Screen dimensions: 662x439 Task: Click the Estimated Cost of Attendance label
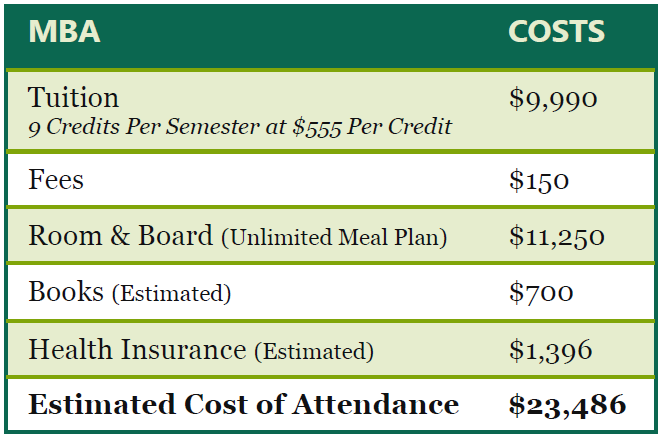[243, 405]
